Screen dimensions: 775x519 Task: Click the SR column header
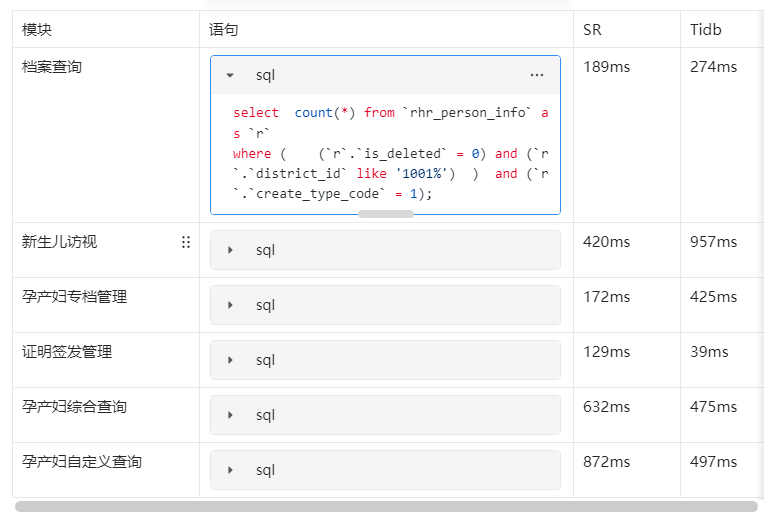(x=592, y=30)
